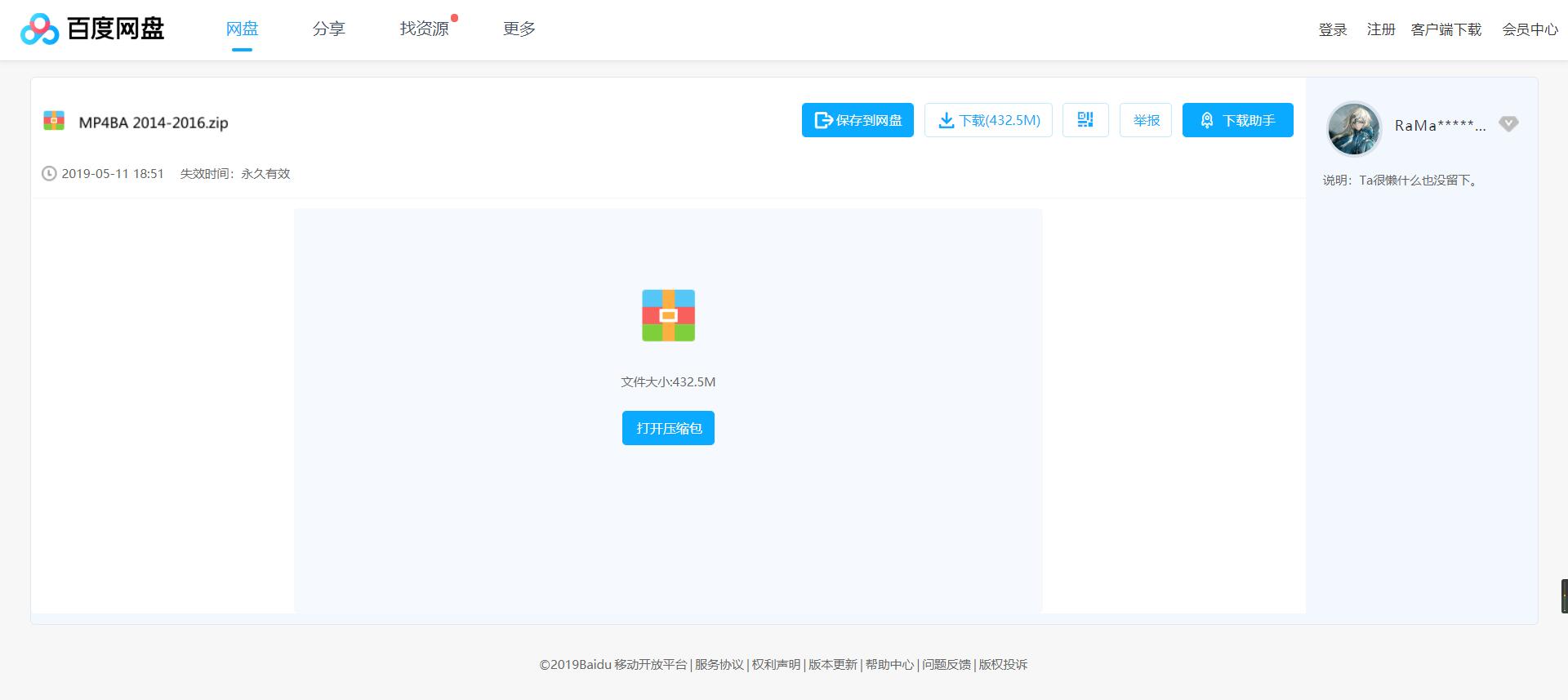The image size is (1568, 700).
Task: Click the zip file icon beside MP4BA filename
Action: 54,121
